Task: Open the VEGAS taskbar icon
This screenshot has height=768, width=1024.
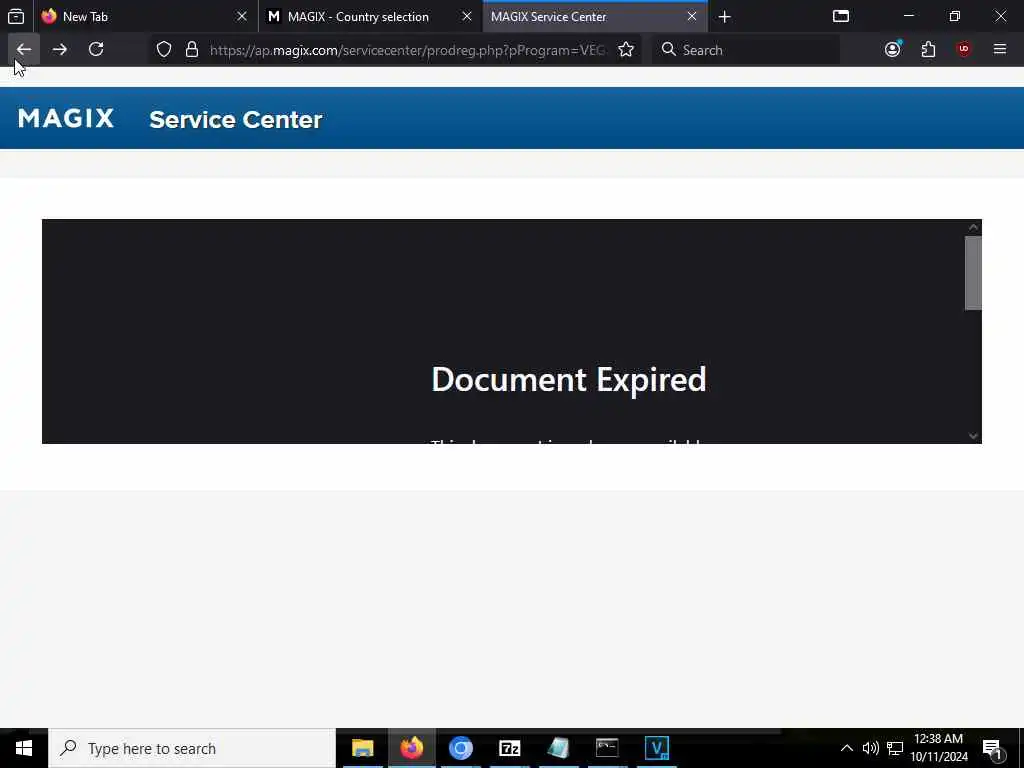Action: point(656,748)
